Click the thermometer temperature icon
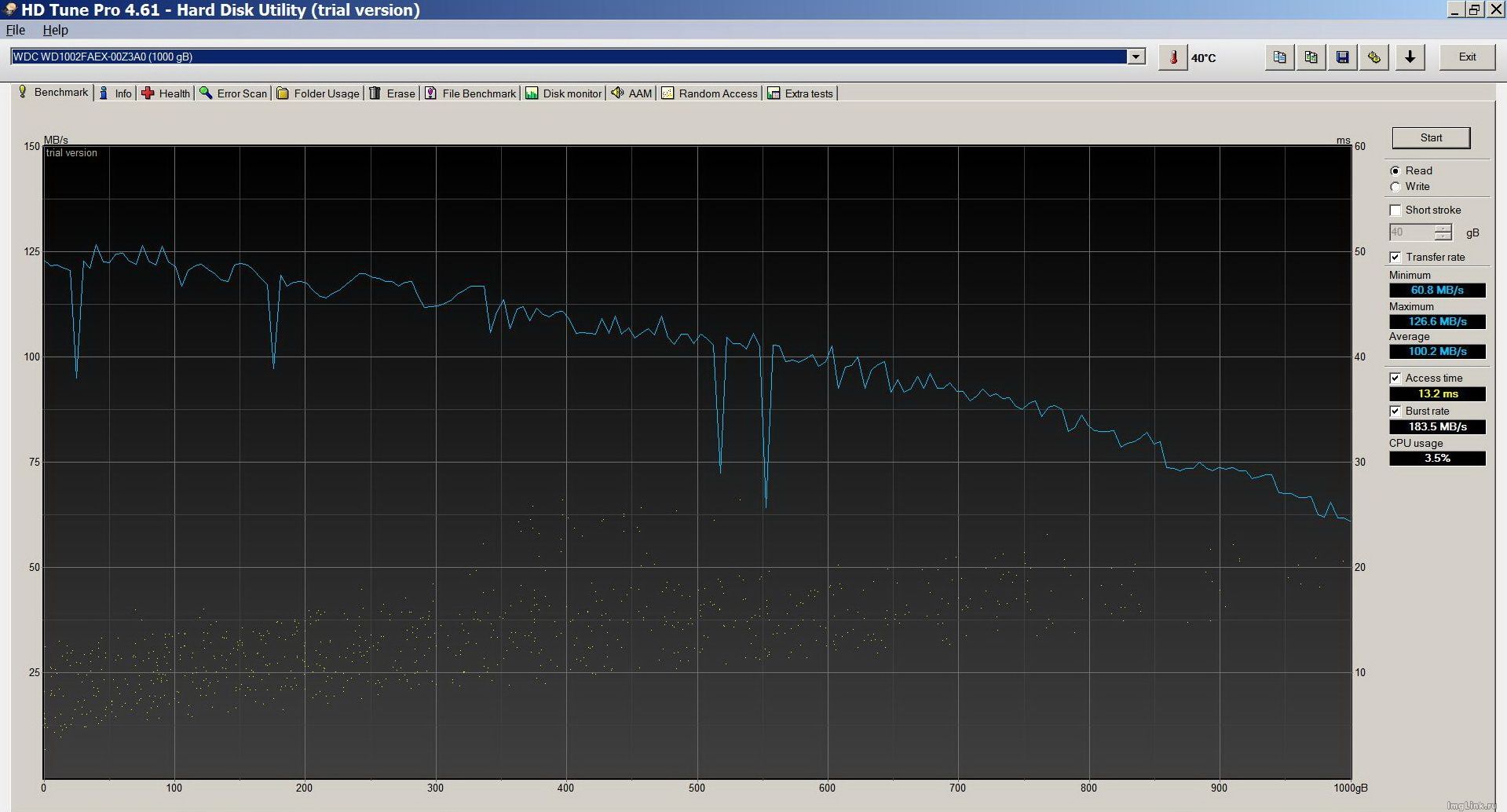Viewport: 1507px width, 812px height. (1172, 57)
